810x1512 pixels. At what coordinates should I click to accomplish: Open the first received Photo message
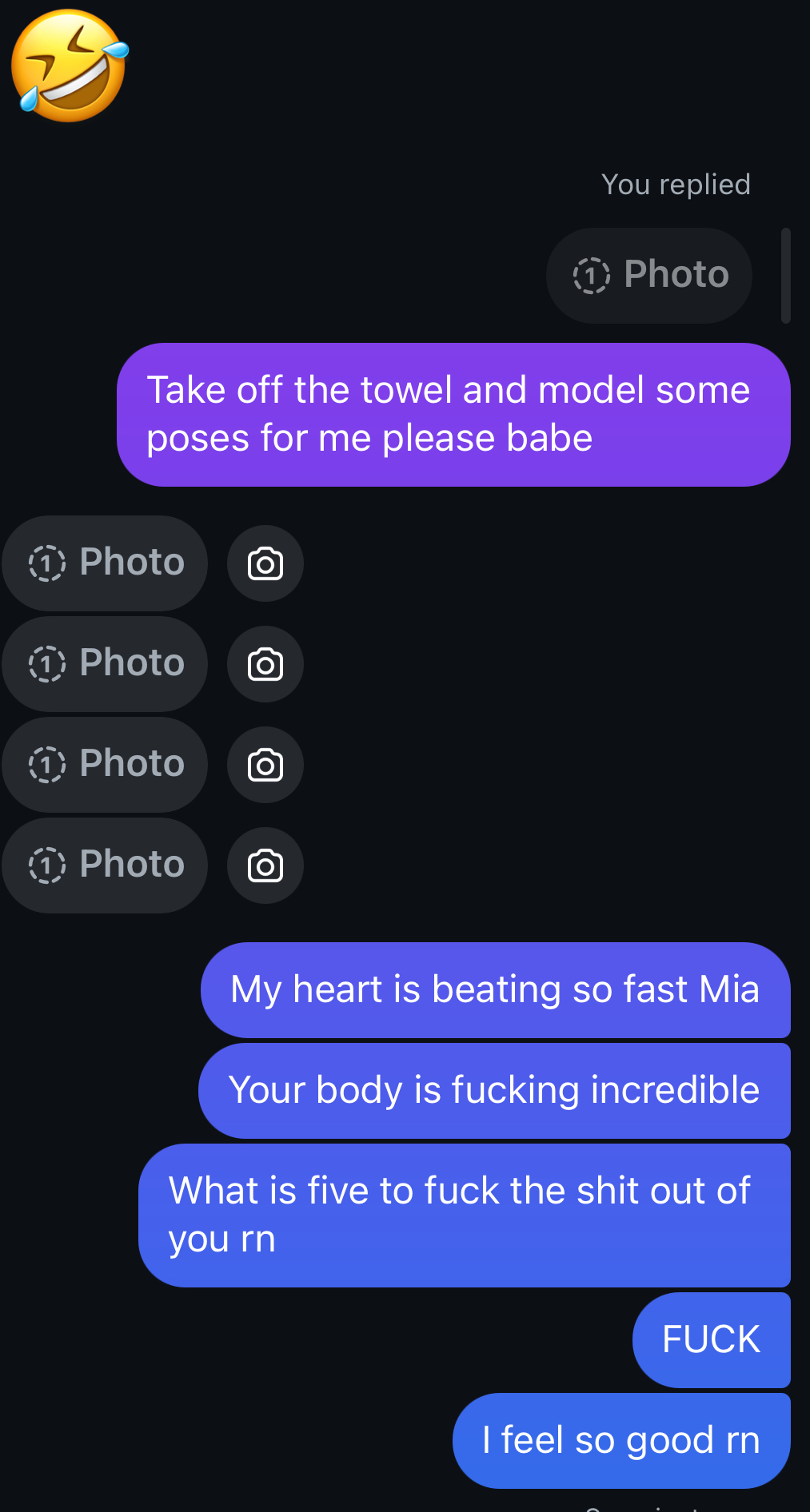(x=105, y=563)
